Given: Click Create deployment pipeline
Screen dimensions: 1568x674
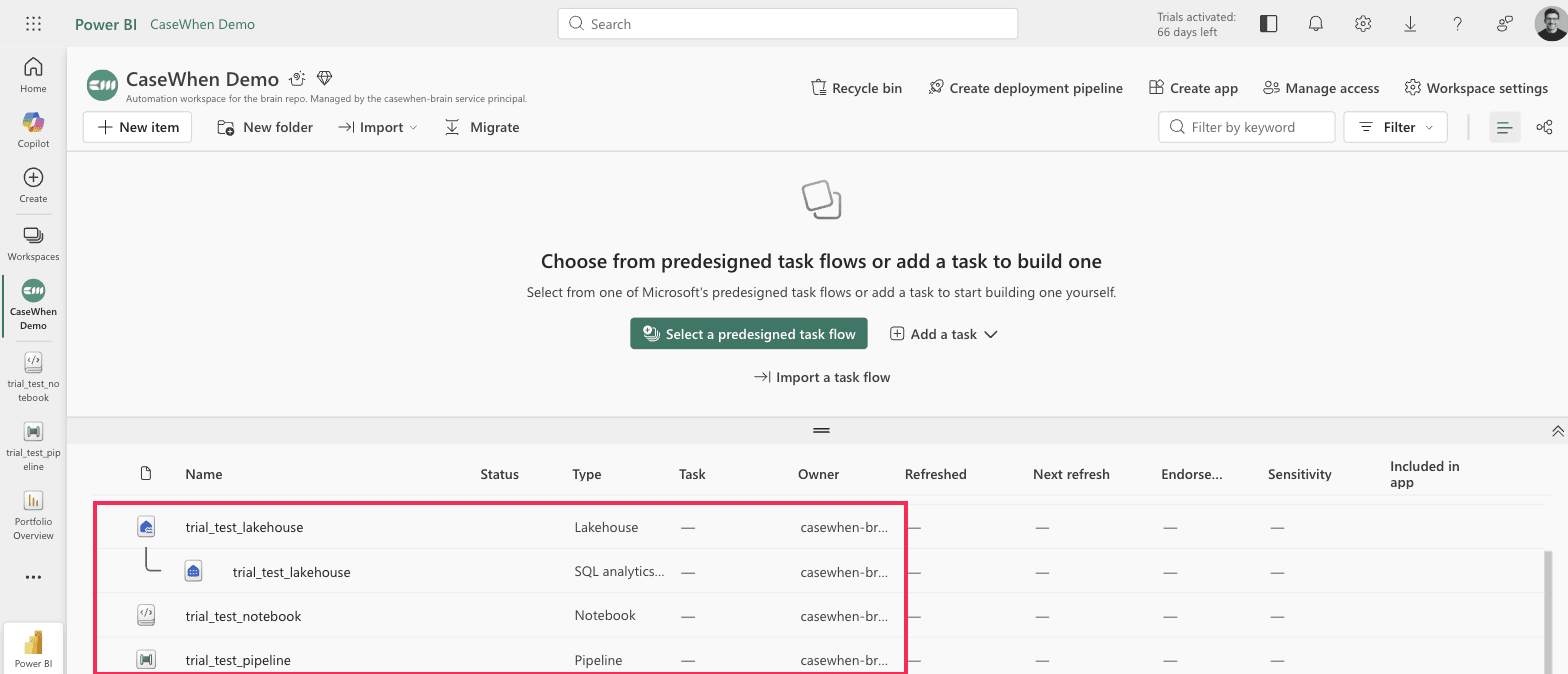Looking at the screenshot, I should 1025,88.
